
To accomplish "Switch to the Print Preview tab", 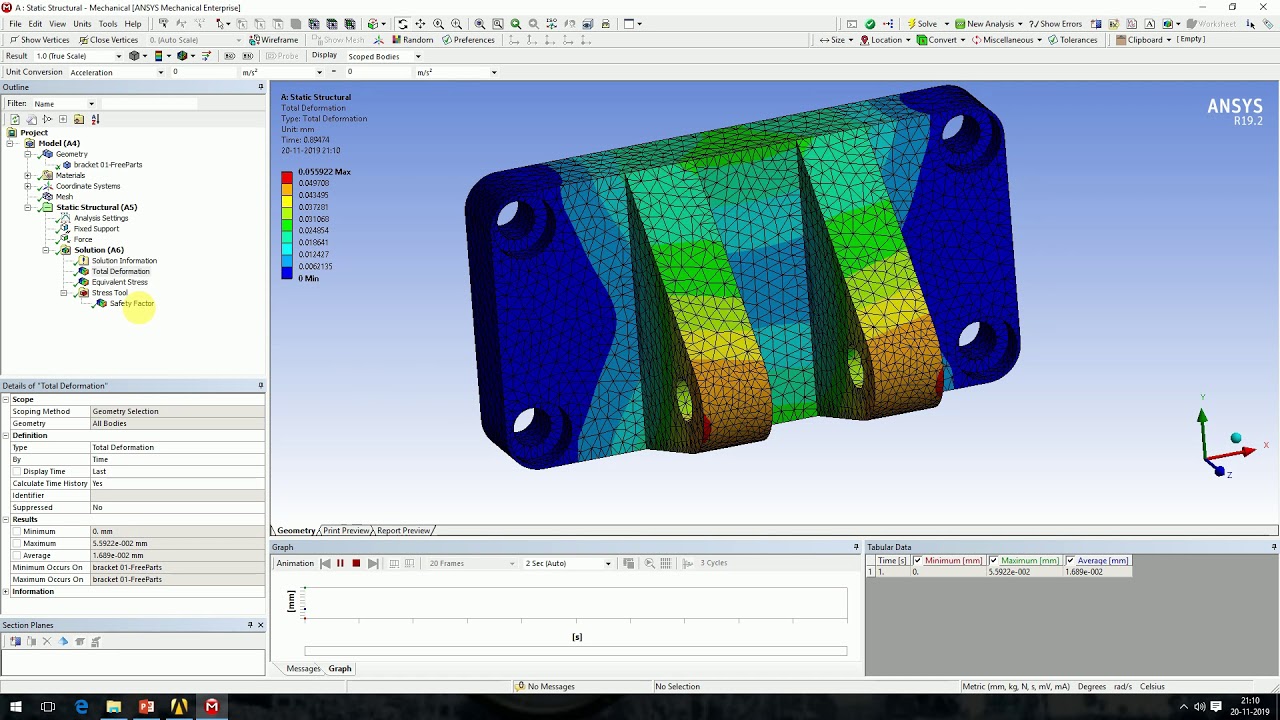I will (346, 530).
